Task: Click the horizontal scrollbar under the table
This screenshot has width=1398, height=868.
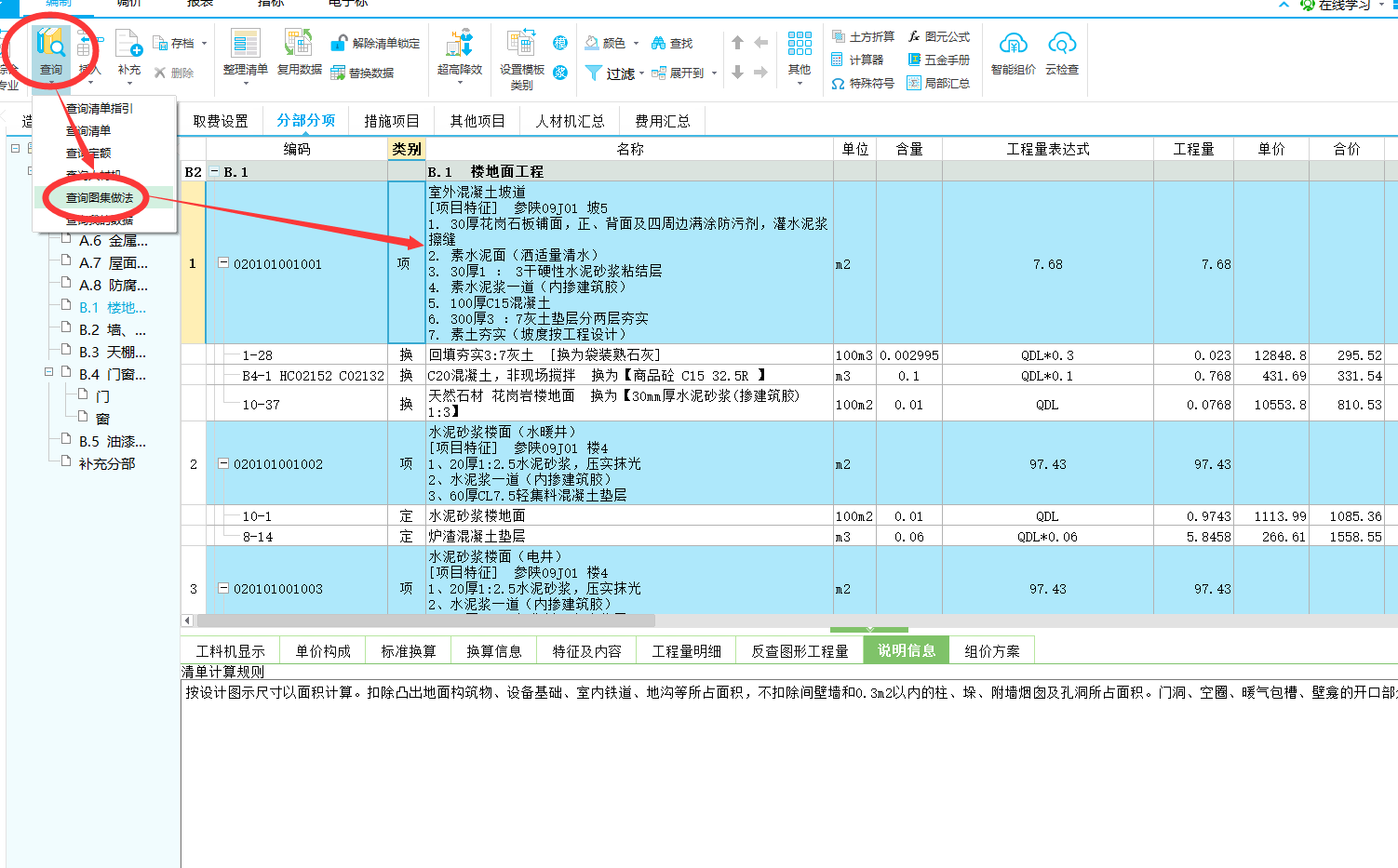Action: pyautogui.click(x=426, y=621)
